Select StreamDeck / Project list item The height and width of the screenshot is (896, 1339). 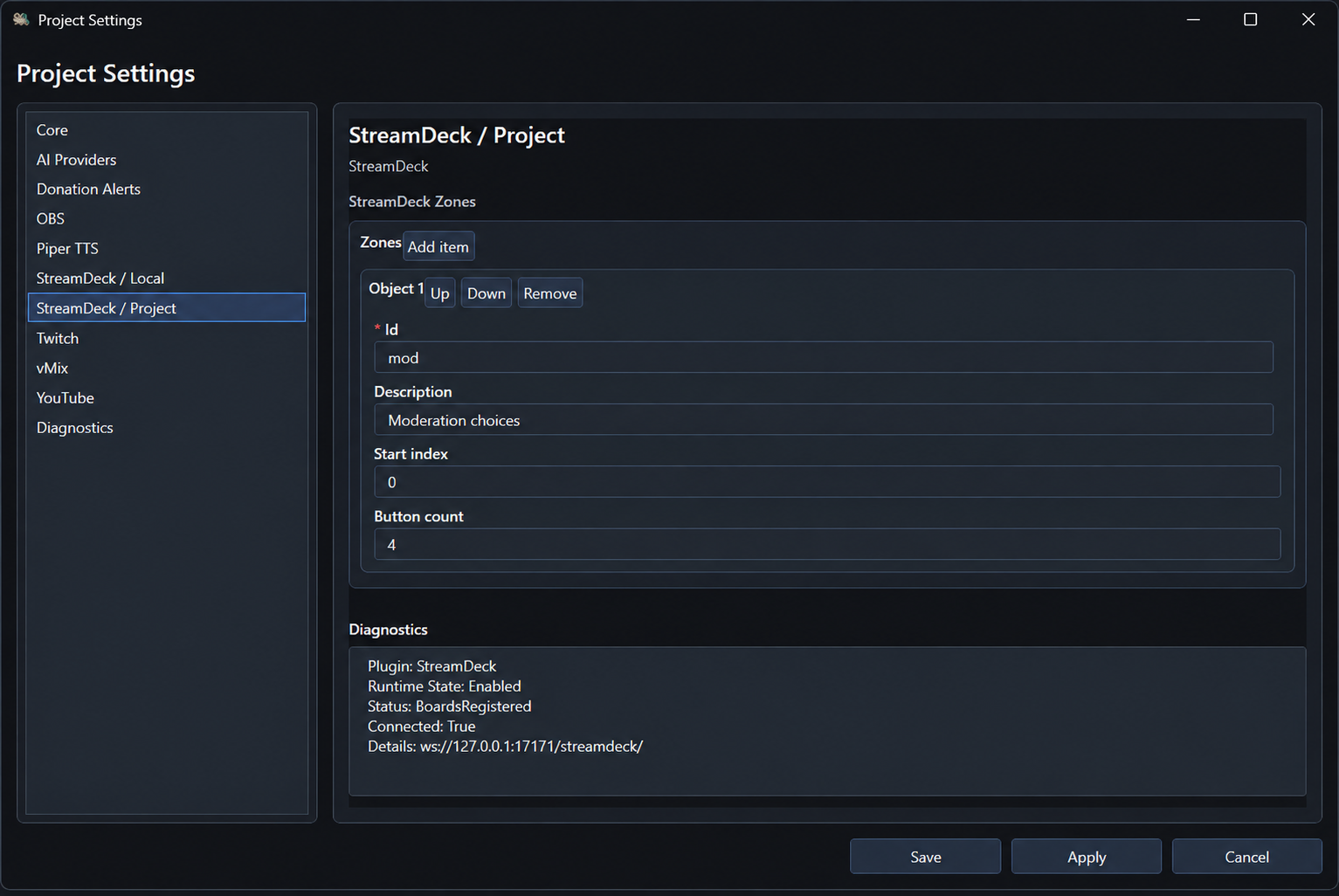(167, 308)
